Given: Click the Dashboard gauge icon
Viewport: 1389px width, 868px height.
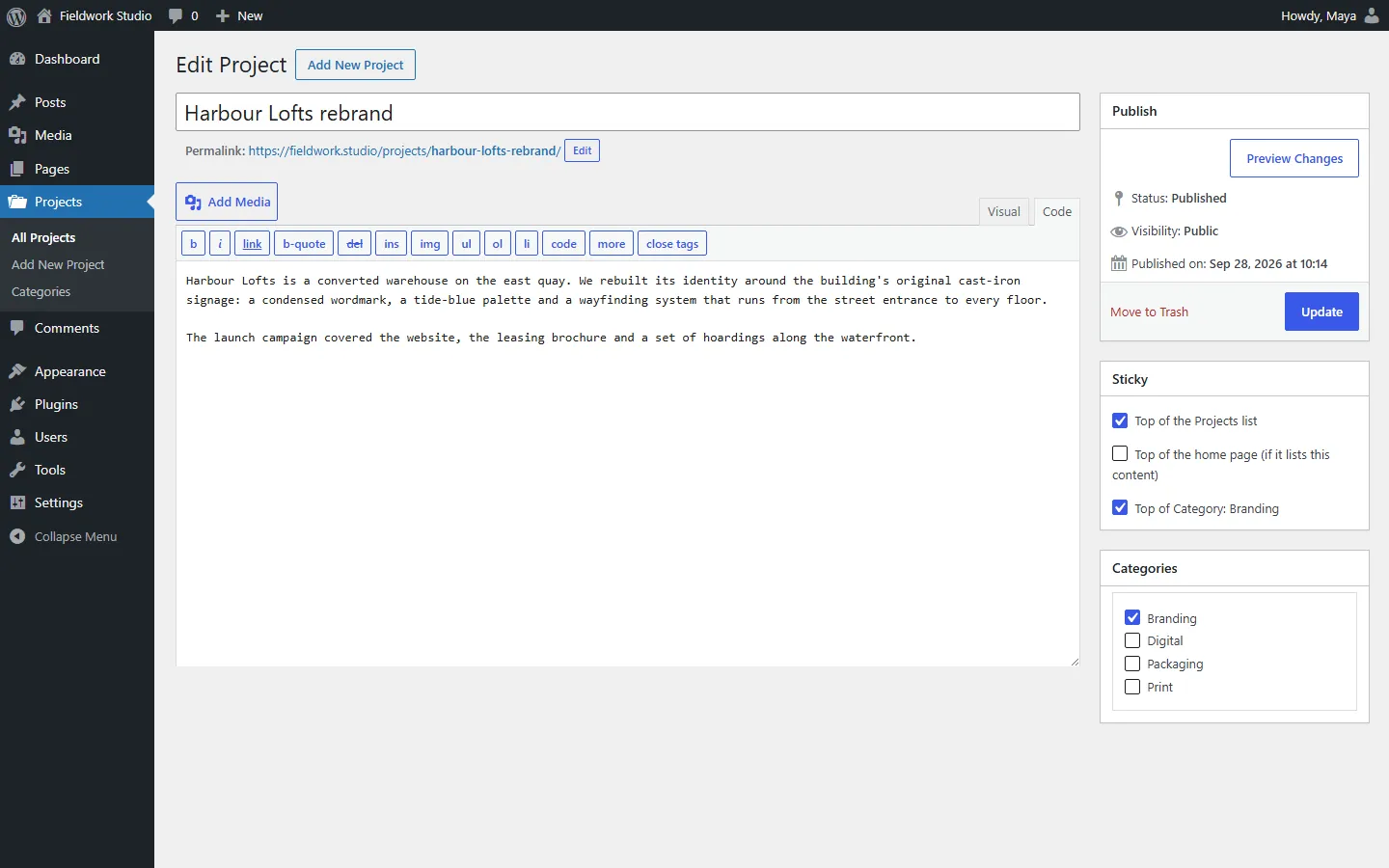Looking at the screenshot, I should tap(17, 59).
